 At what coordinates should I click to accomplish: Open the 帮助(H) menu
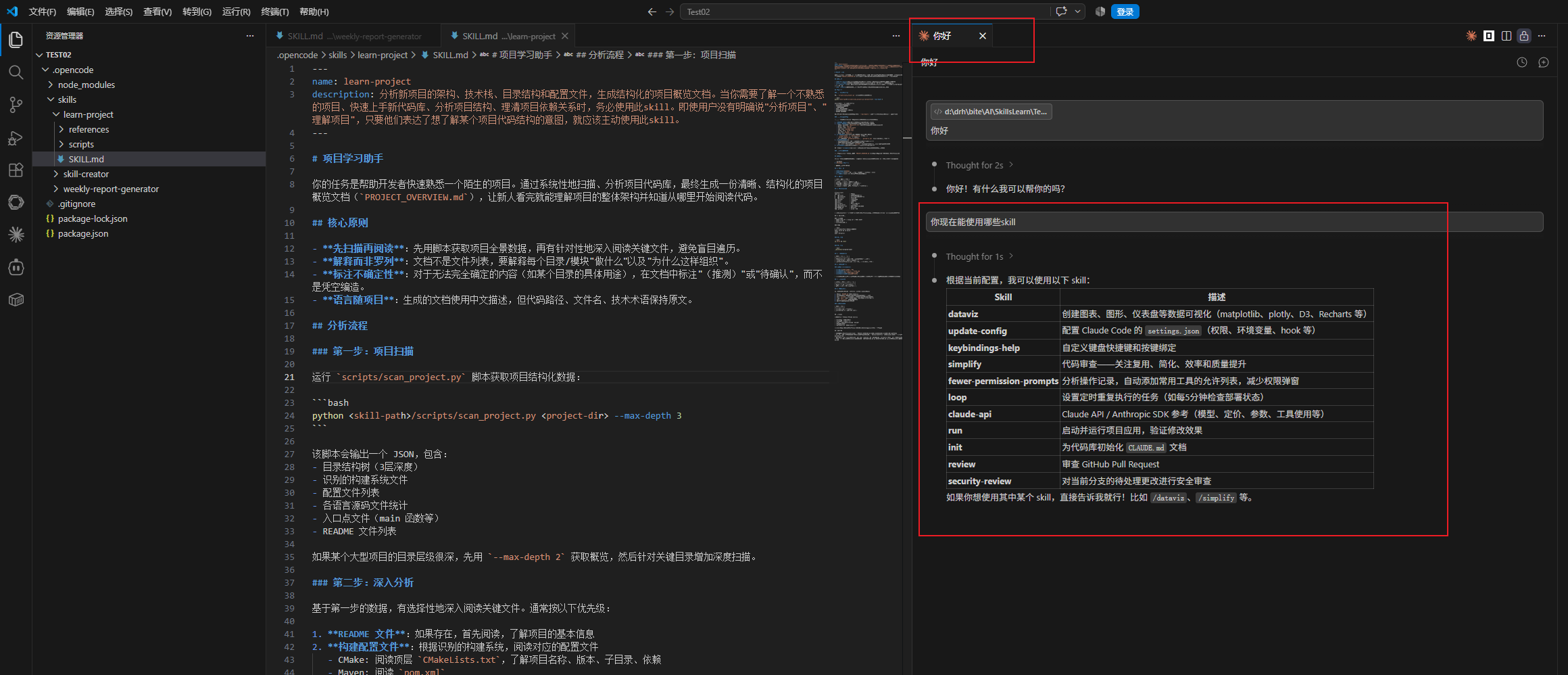click(x=314, y=11)
